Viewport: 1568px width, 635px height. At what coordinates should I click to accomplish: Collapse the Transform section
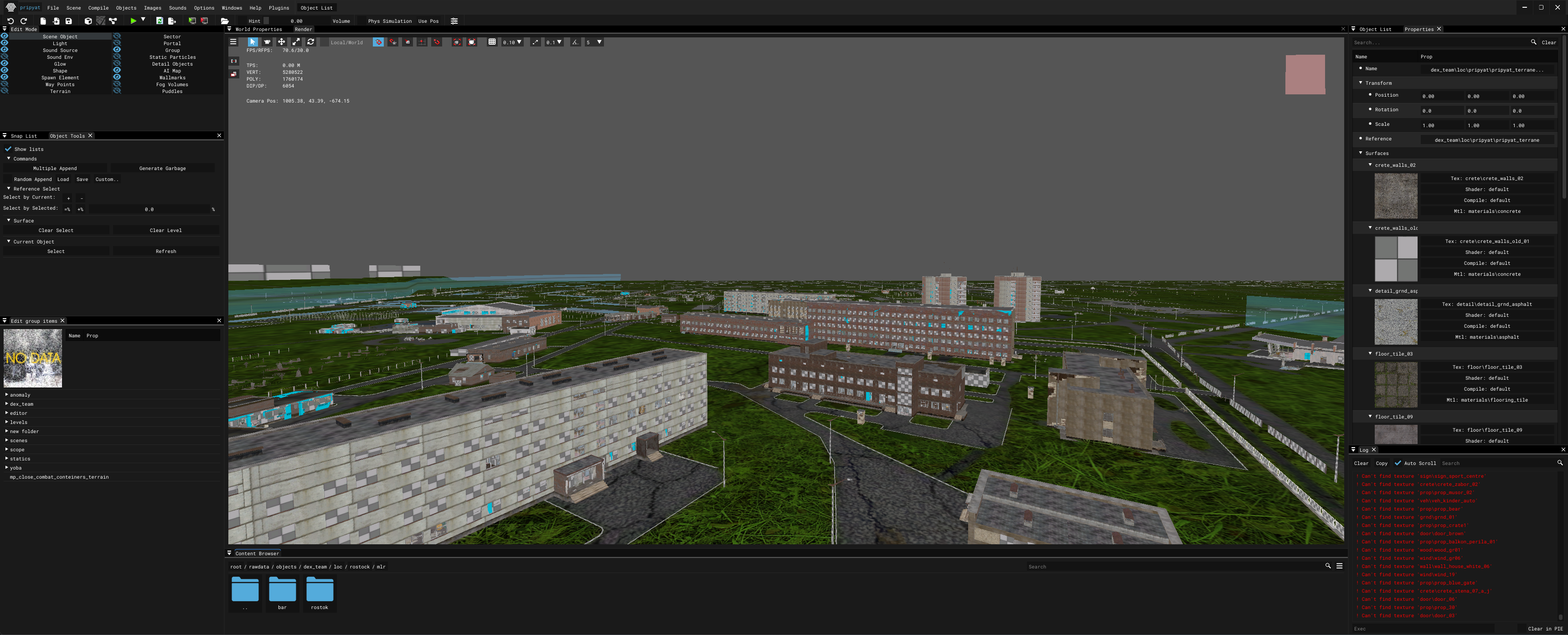[x=1361, y=83]
